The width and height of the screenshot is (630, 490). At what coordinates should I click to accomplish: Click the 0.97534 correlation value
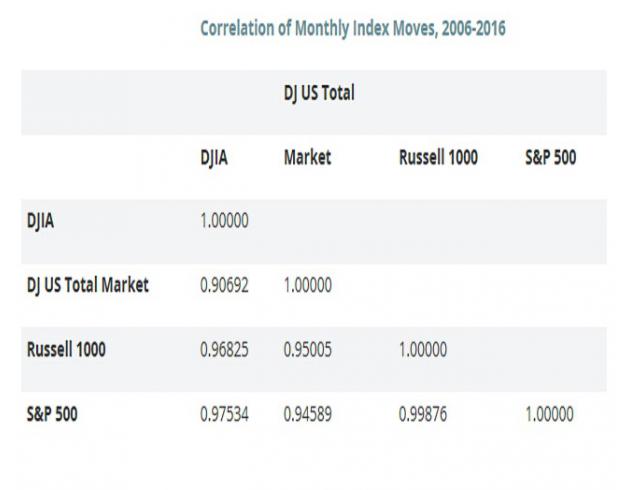224,414
